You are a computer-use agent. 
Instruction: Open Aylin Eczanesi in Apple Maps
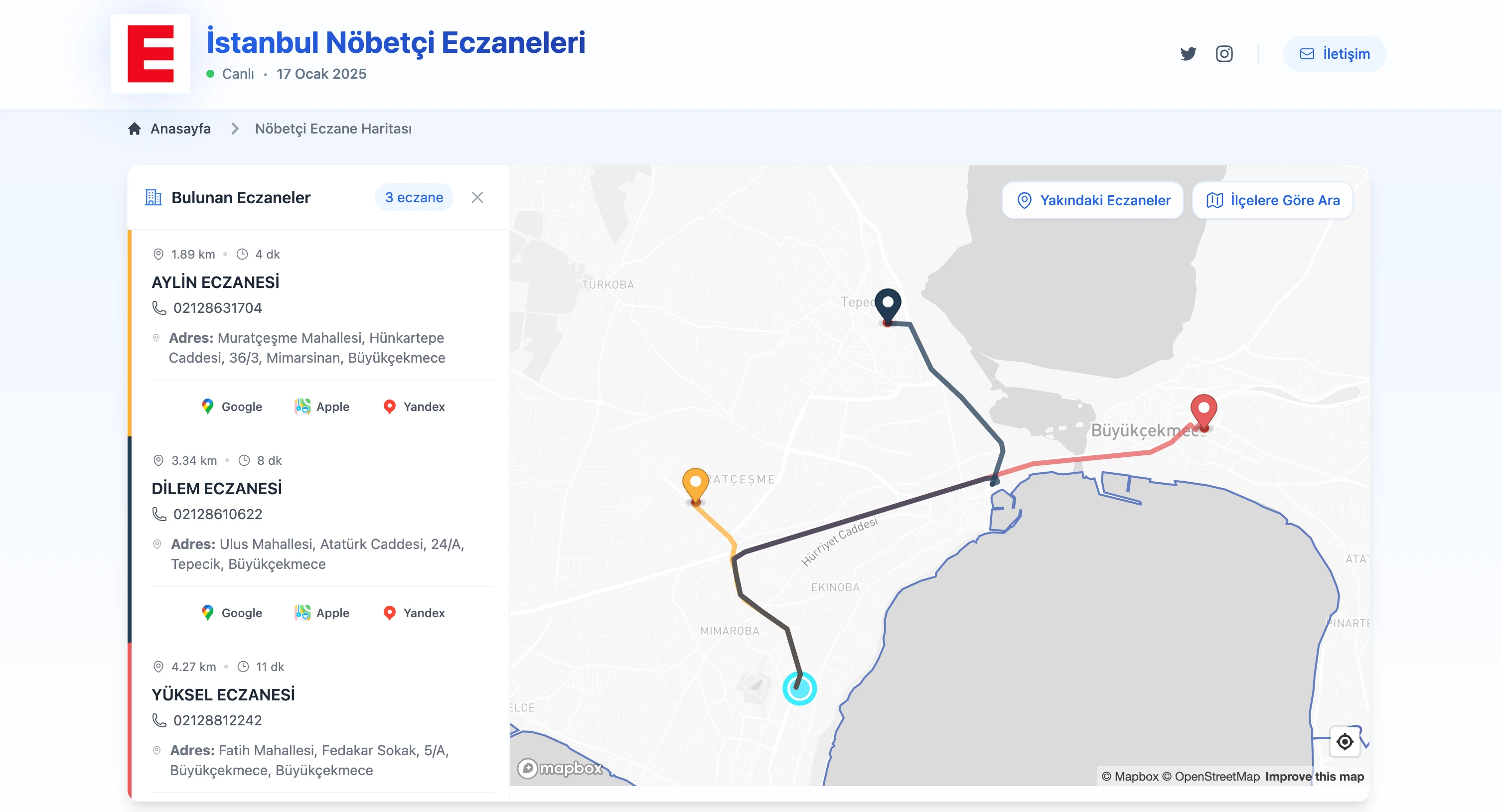pos(322,406)
